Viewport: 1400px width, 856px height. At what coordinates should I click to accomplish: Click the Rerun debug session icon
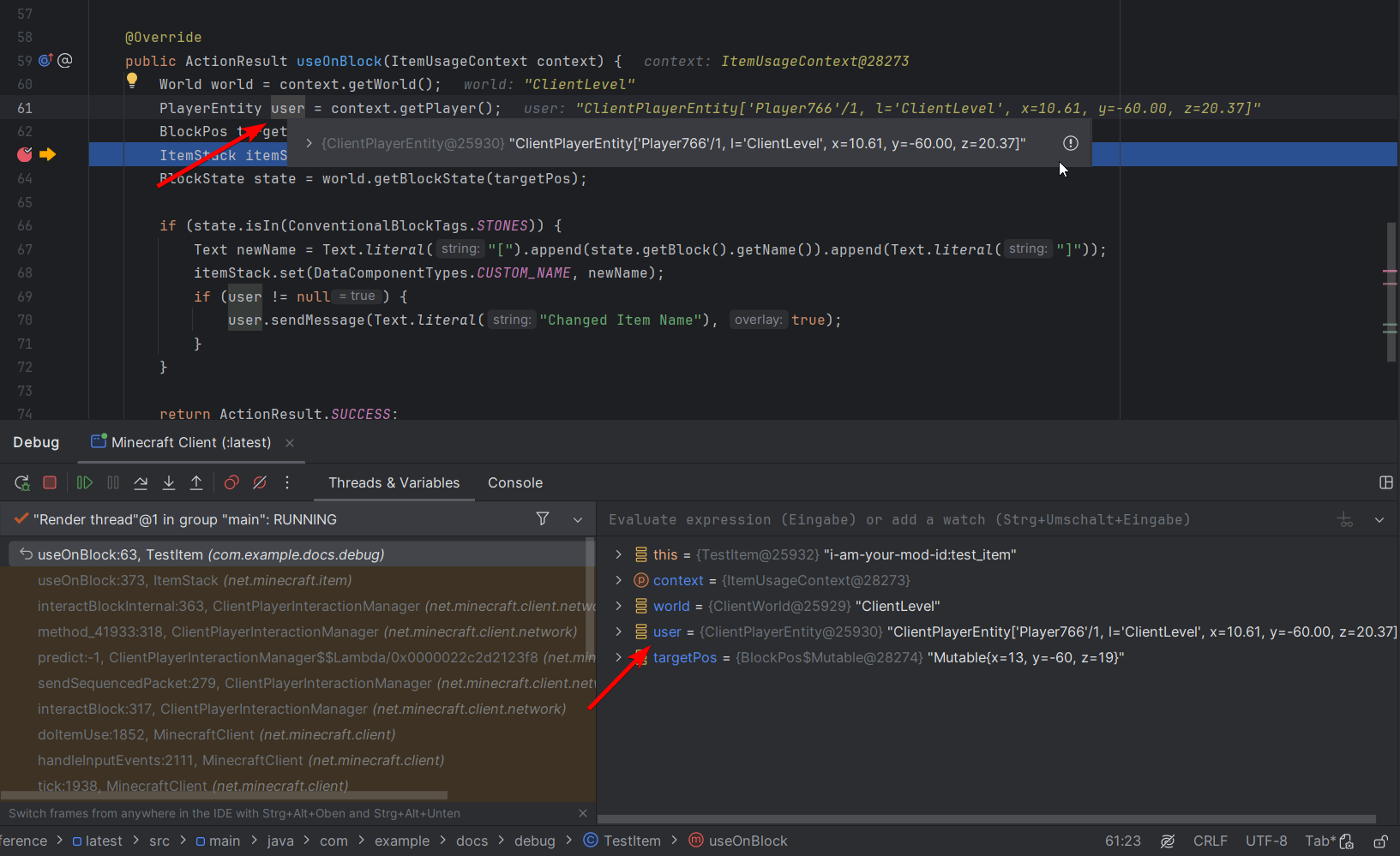pos(22,482)
